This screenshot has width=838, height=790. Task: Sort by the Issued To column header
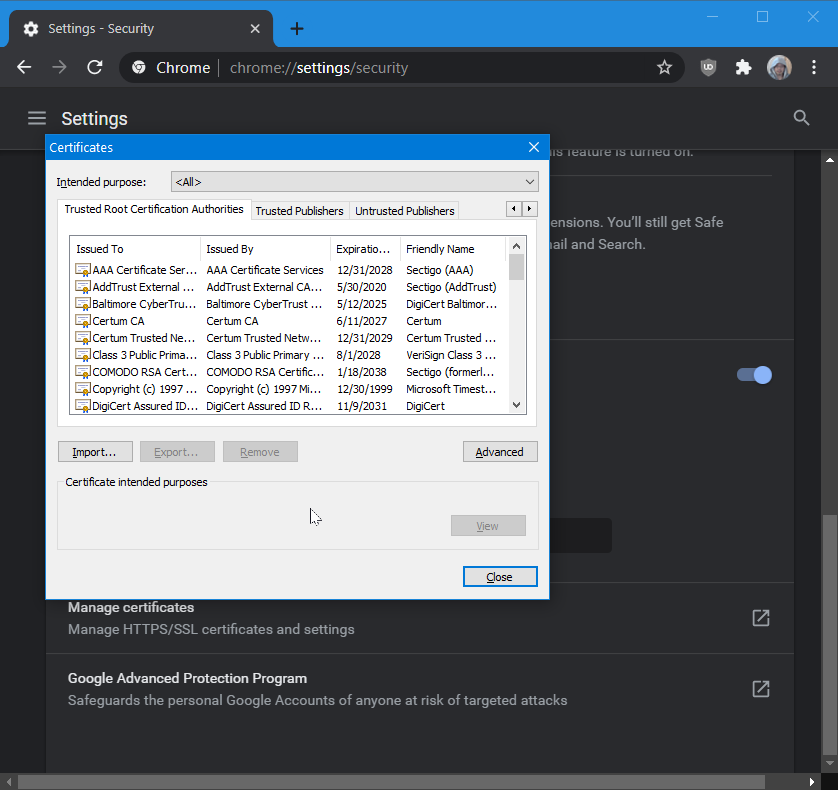[x=135, y=249]
